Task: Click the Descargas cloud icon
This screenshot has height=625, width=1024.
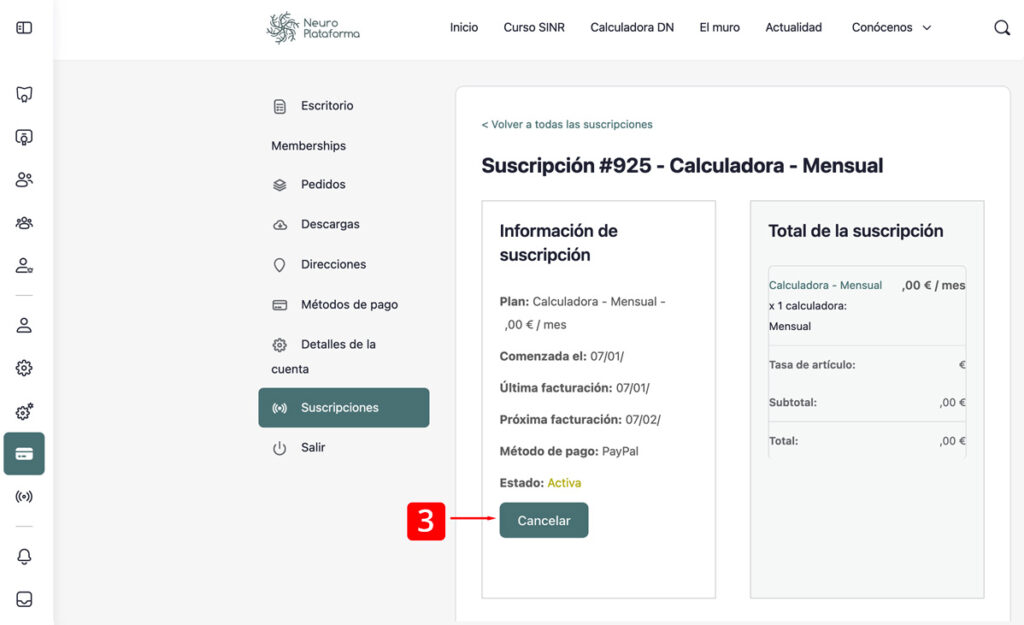Action: pyautogui.click(x=280, y=225)
